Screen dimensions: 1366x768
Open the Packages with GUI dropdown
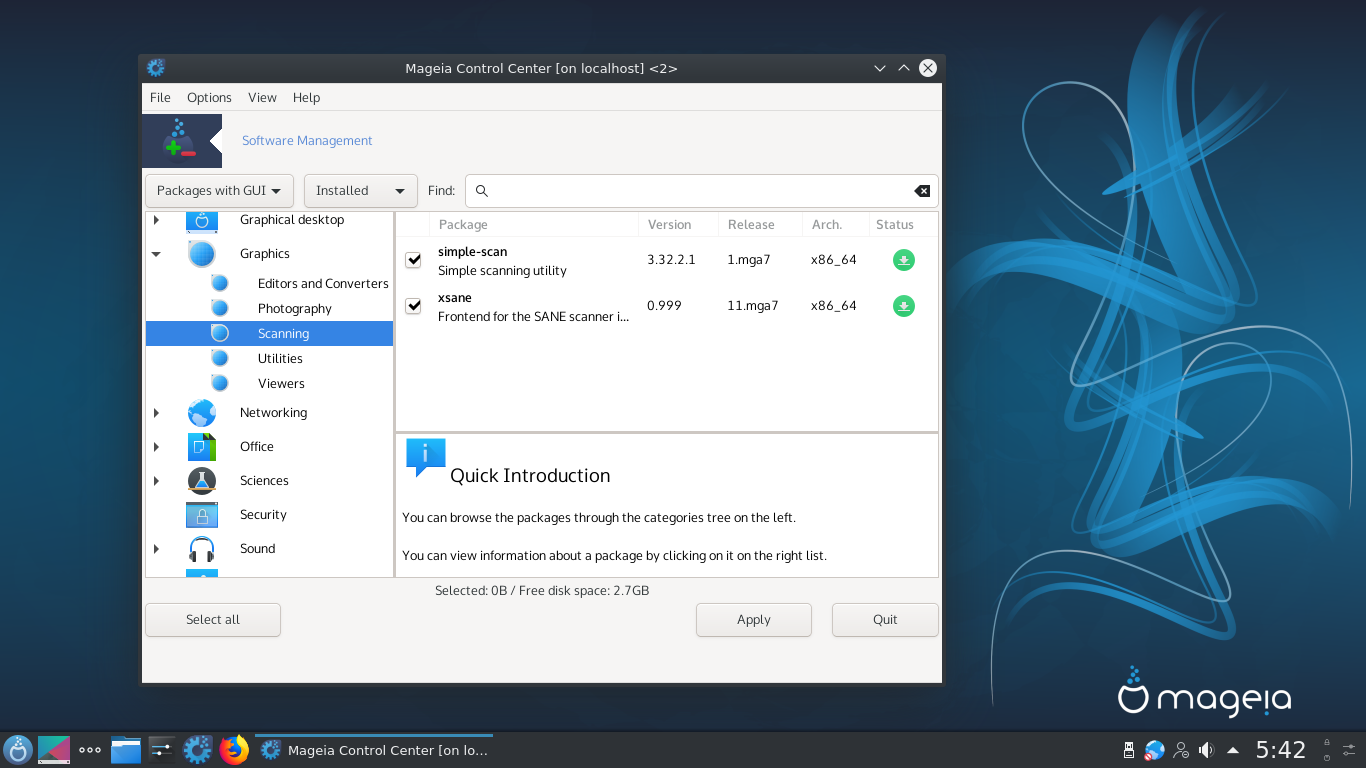click(x=219, y=191)
